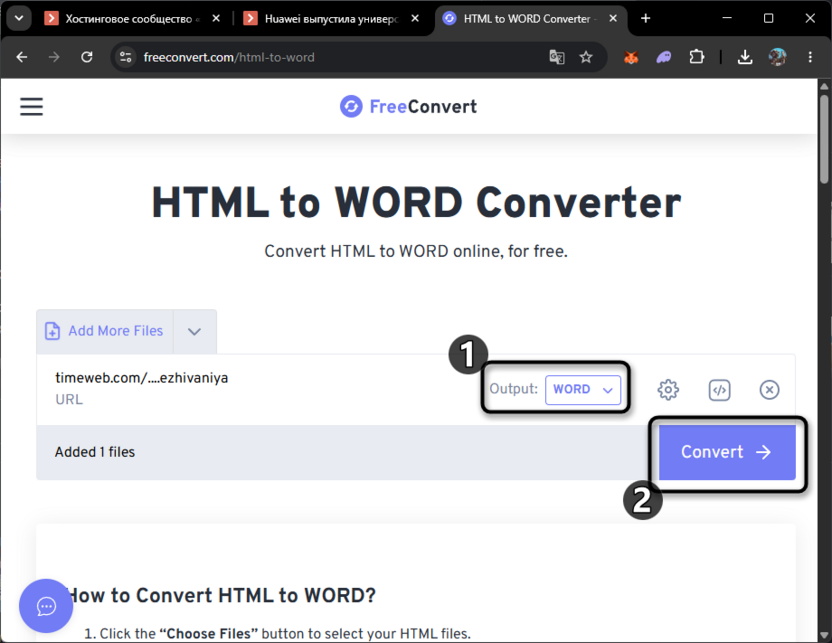Viewport: 832px width, 643px height.
Task: Close the Хостинговое сообщество tab
Action: point(216,19)
